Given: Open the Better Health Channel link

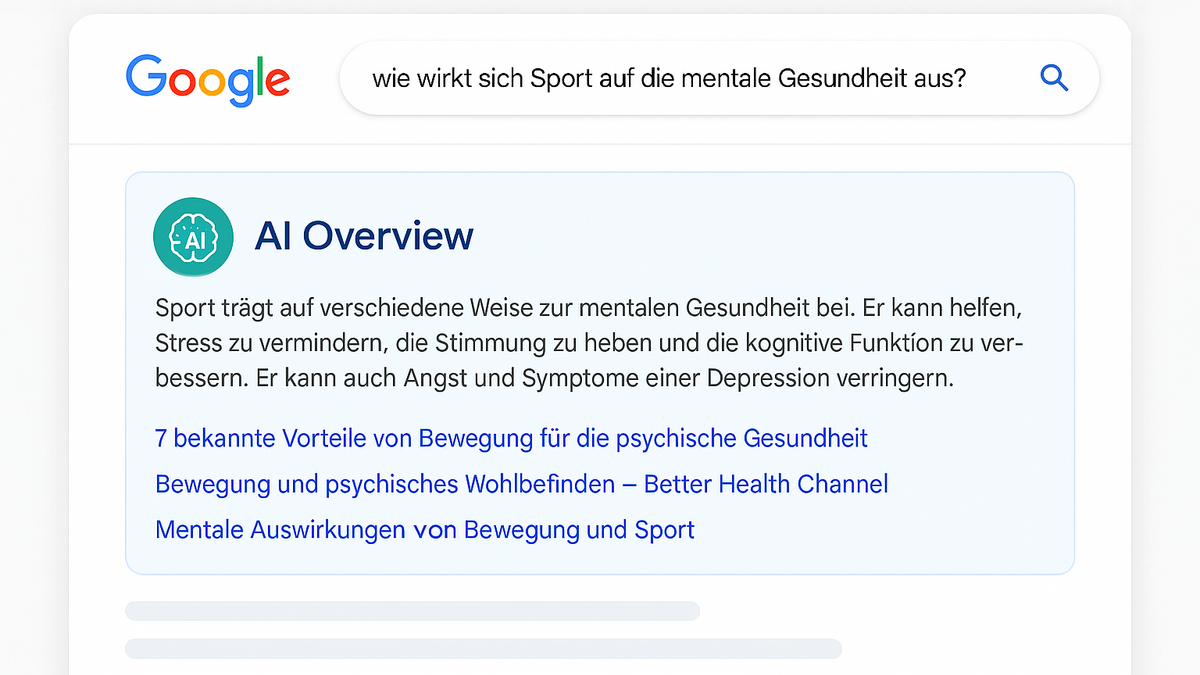Looking at the screenshot, I should point(521,484).
